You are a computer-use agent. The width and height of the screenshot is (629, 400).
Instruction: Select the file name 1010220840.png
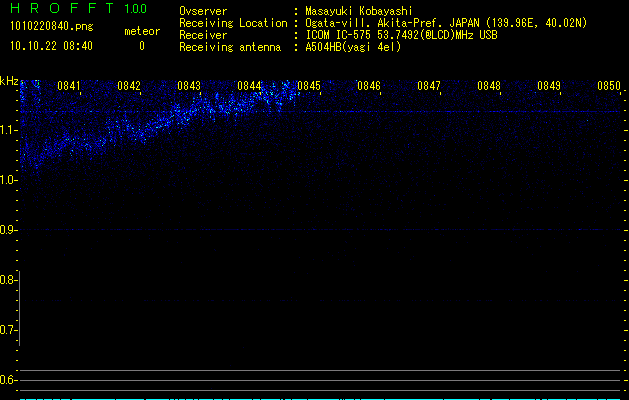click(52, 27)
